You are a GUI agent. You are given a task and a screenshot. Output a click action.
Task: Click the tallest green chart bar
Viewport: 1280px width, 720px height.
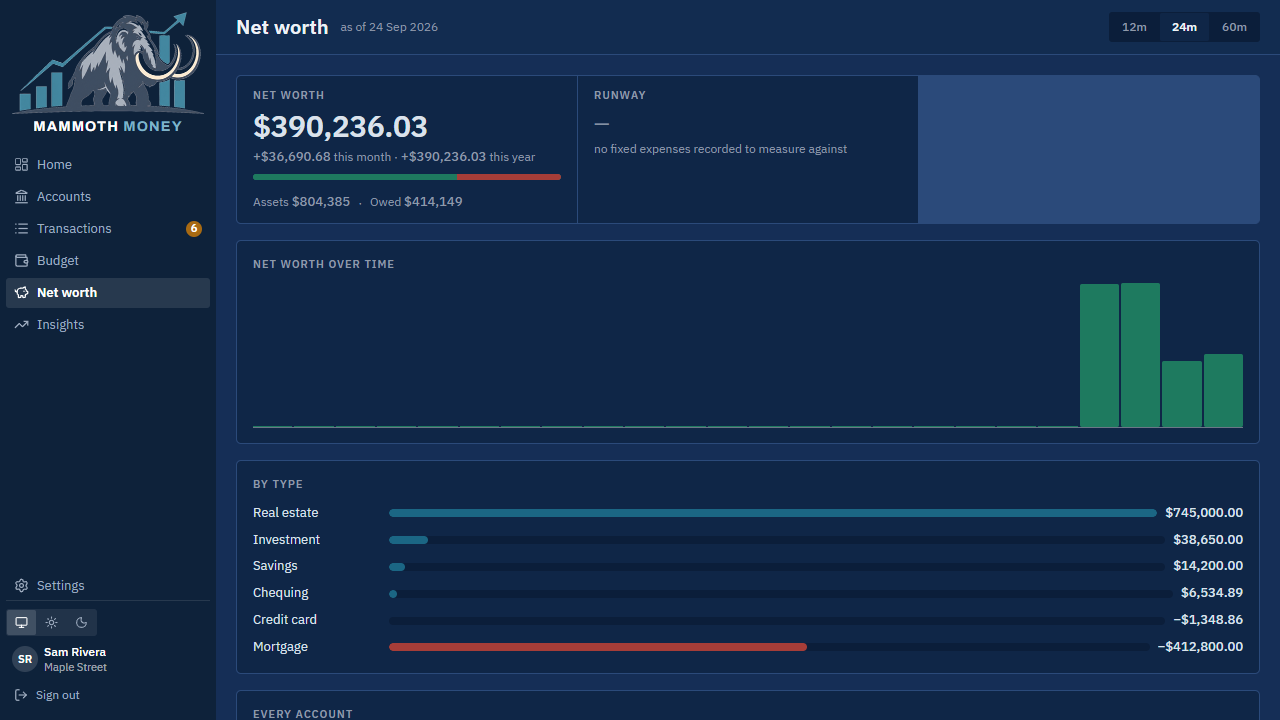click(1140, 355)
